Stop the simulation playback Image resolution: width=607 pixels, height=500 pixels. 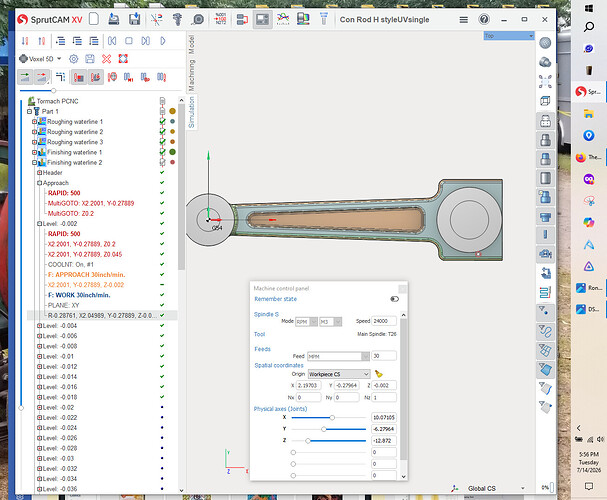(129, 41)
